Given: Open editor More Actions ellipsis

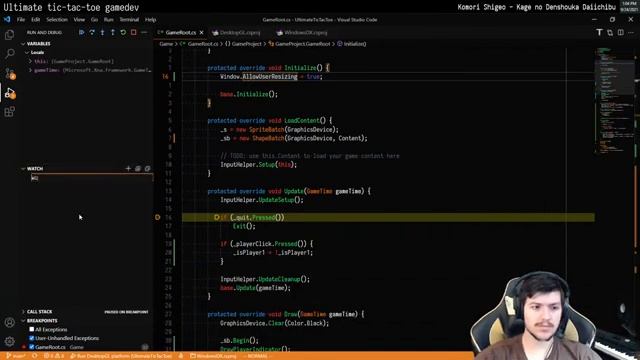Looking at the screenshot, I should [631, 32].
